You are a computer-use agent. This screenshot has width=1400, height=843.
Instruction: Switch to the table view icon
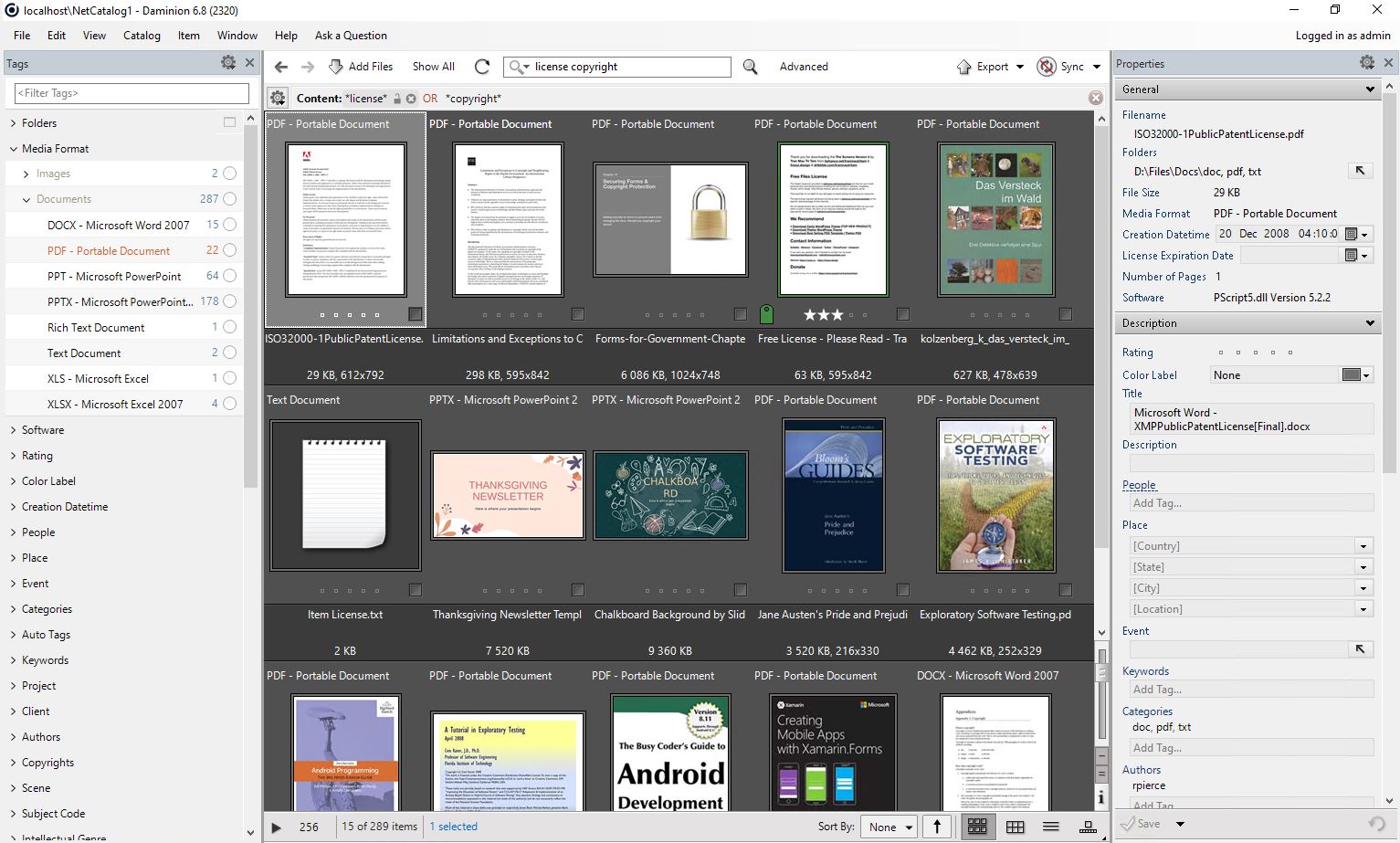[1016, 827]
